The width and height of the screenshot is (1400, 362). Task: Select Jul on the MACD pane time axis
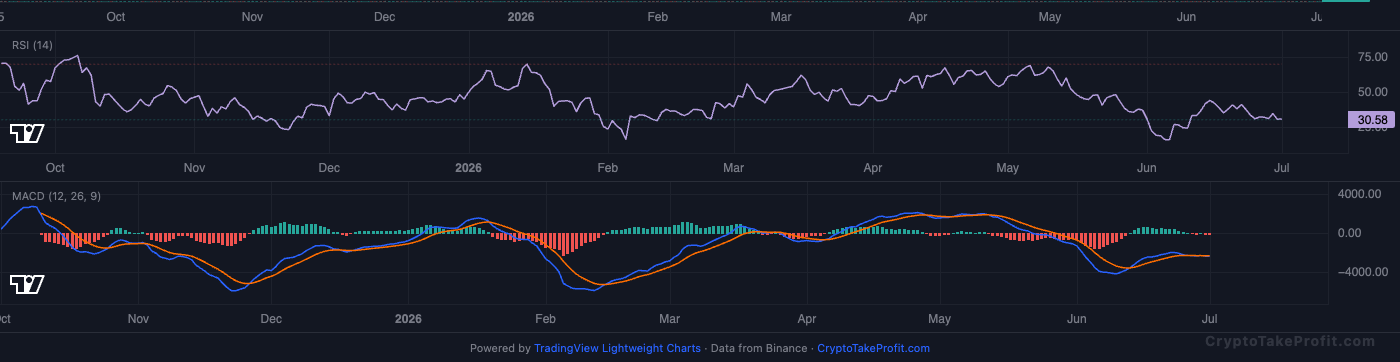click(x=1210, y=319)
